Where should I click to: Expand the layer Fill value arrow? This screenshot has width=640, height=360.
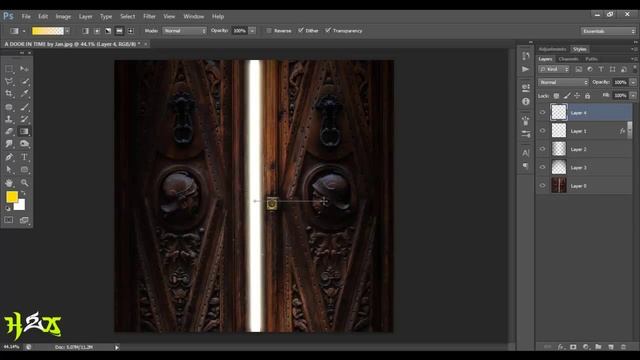point(633,96)
